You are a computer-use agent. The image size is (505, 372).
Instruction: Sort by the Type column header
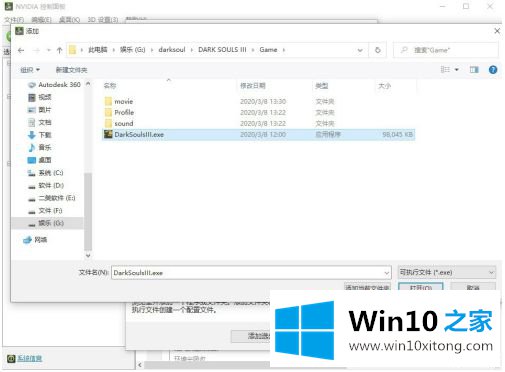pos(322,86)
